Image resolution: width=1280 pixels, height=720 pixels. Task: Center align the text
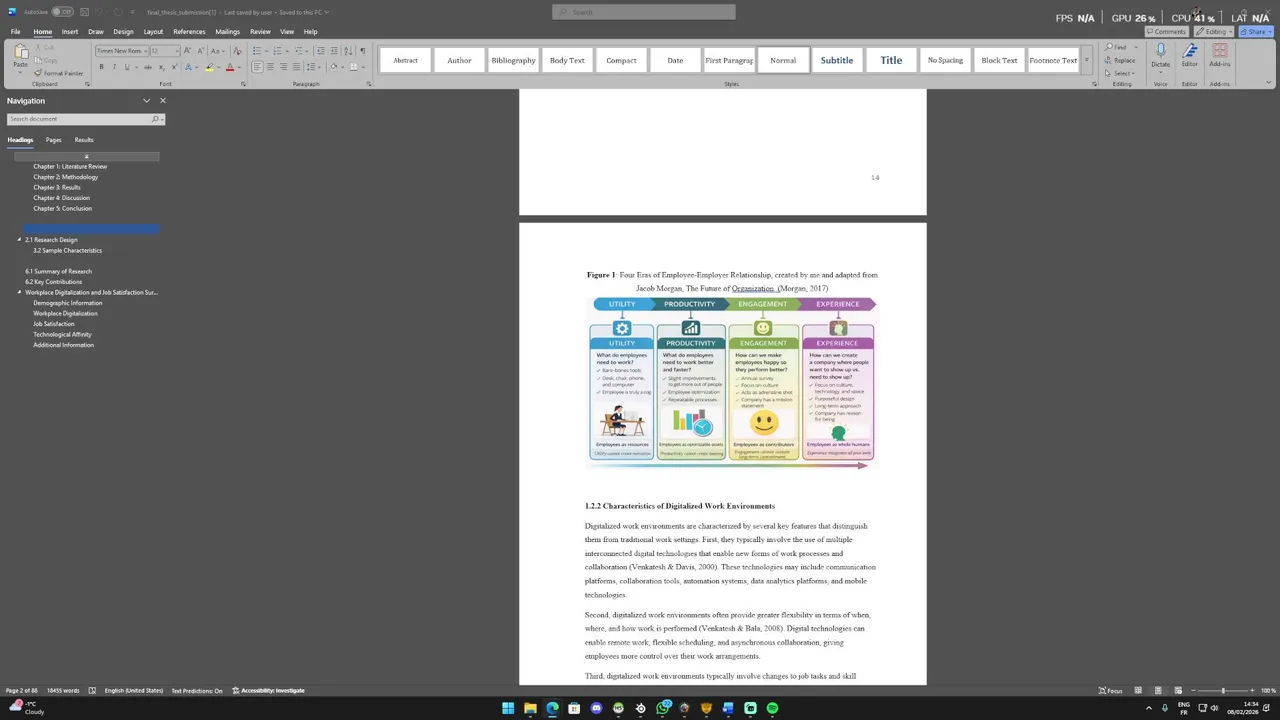tap(270, 67)
